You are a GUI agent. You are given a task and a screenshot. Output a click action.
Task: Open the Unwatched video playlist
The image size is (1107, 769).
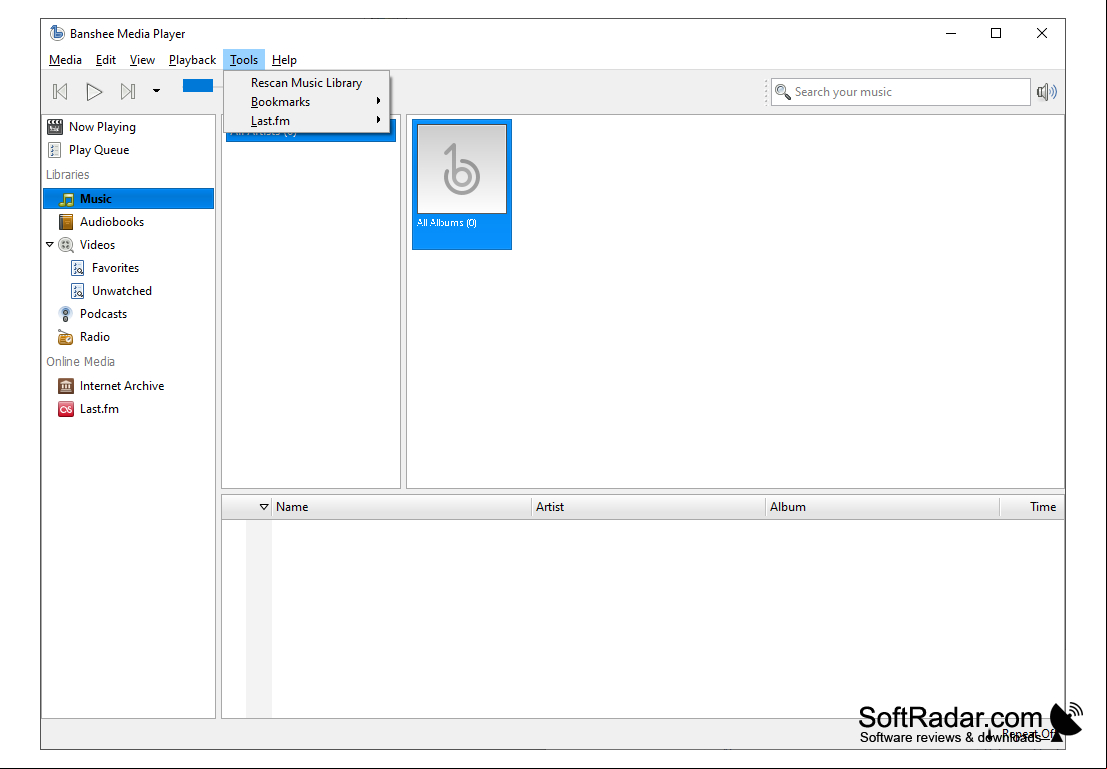click(x=128, y=291)
